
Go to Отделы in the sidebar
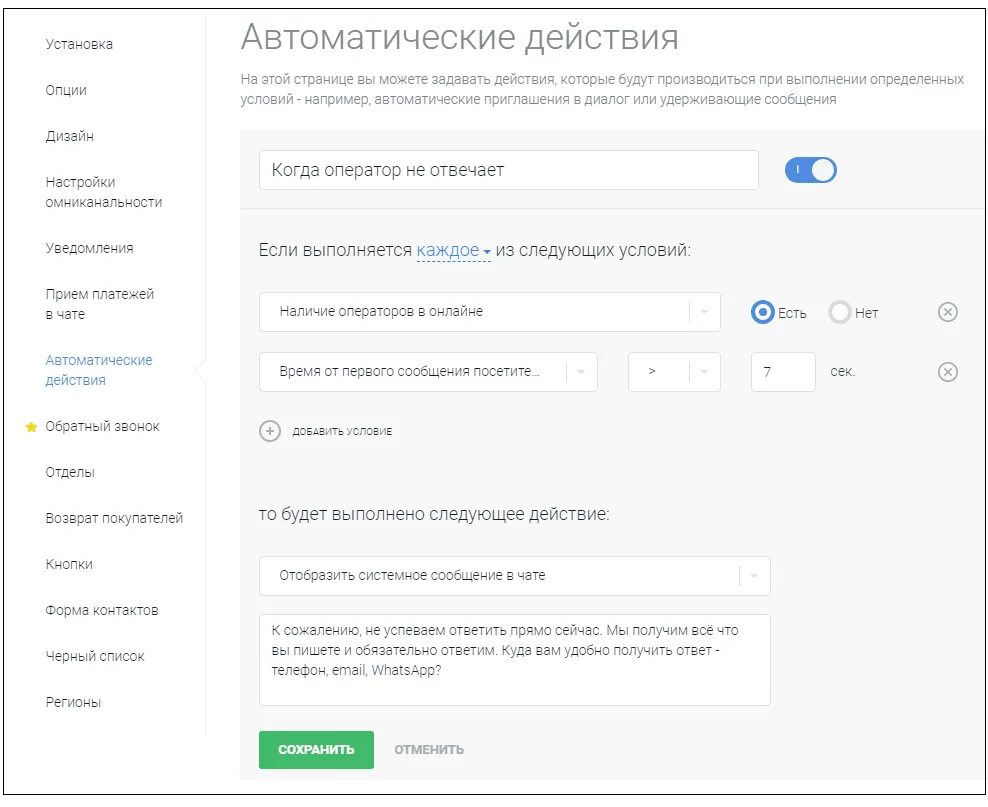pyautogui.click(x=70, y=472)
